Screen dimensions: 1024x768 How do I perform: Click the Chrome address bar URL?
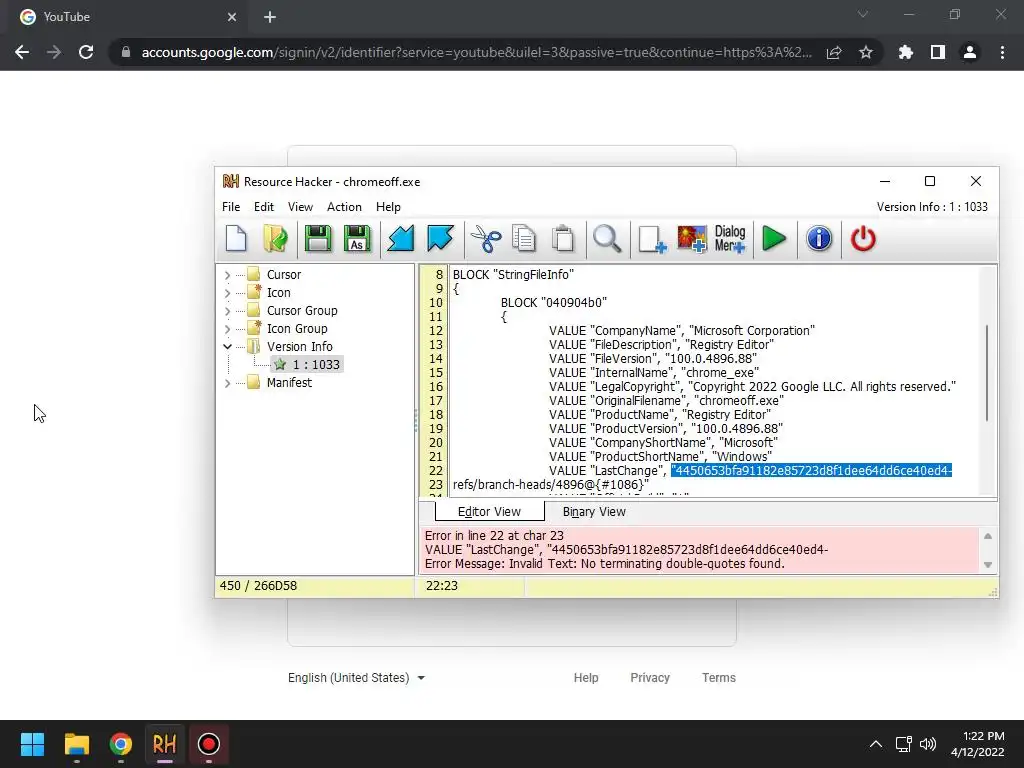477,52
